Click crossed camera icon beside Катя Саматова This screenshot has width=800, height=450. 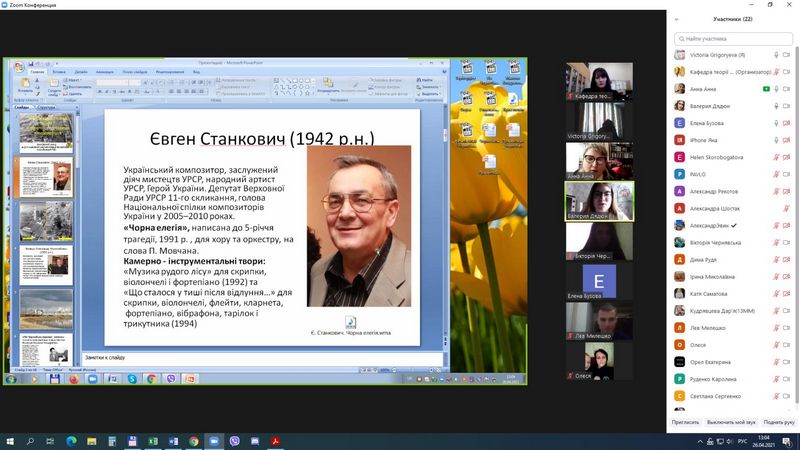[x=786, y=294]
